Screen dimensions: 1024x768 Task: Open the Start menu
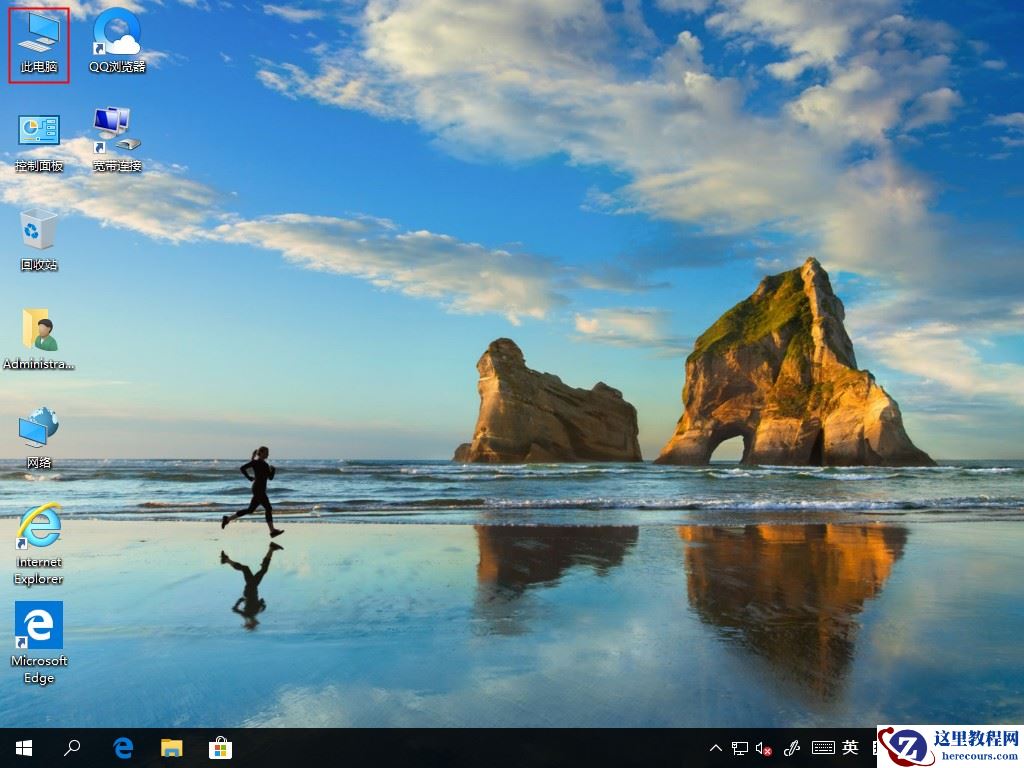click(21, 747)
